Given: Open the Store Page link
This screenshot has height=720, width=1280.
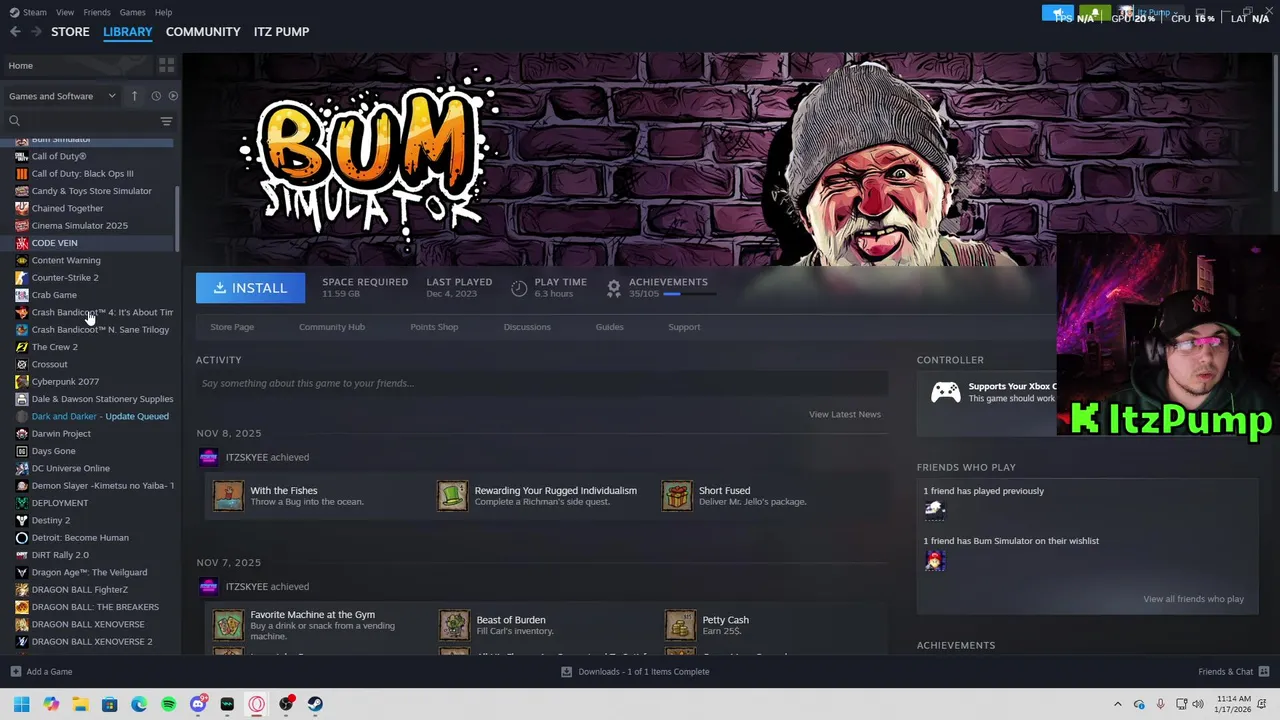Looking at the screenshot, I should tap(232, 327).
